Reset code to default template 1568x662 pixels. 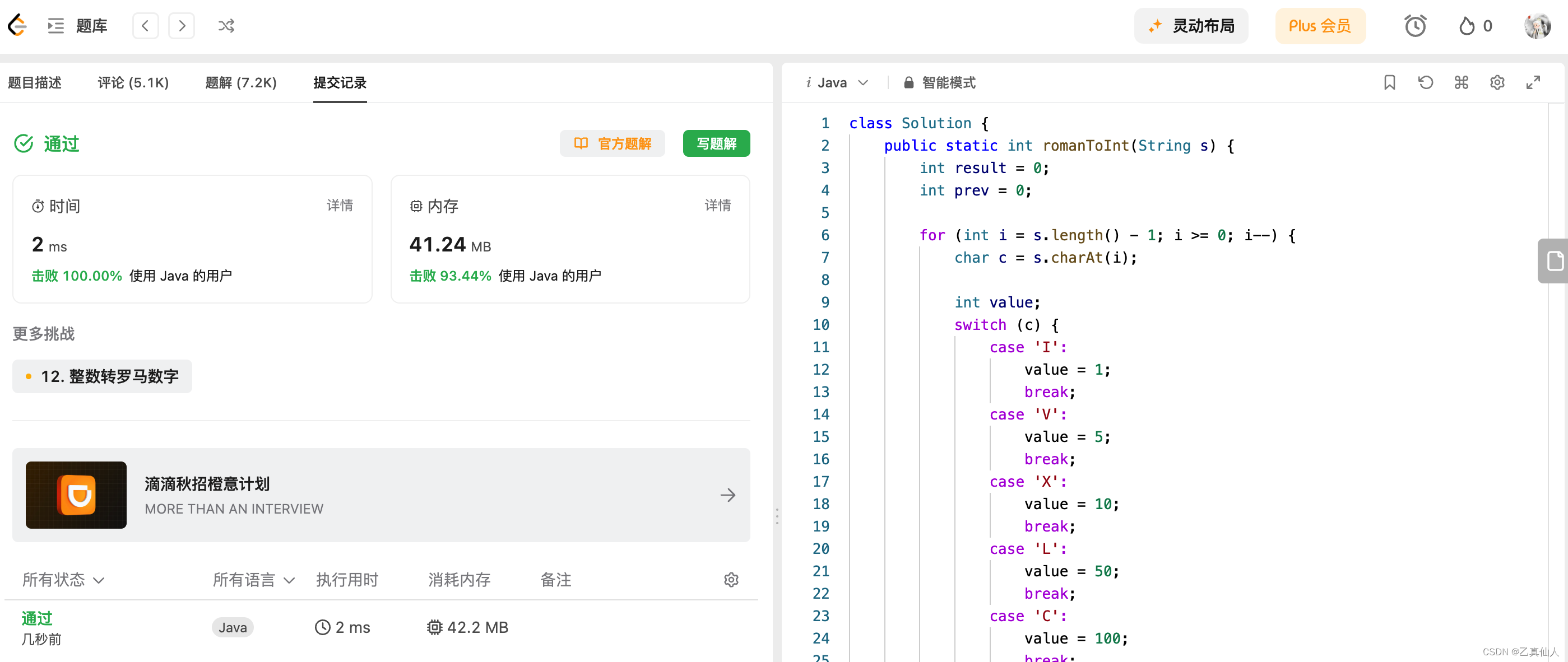(1426, 82)
